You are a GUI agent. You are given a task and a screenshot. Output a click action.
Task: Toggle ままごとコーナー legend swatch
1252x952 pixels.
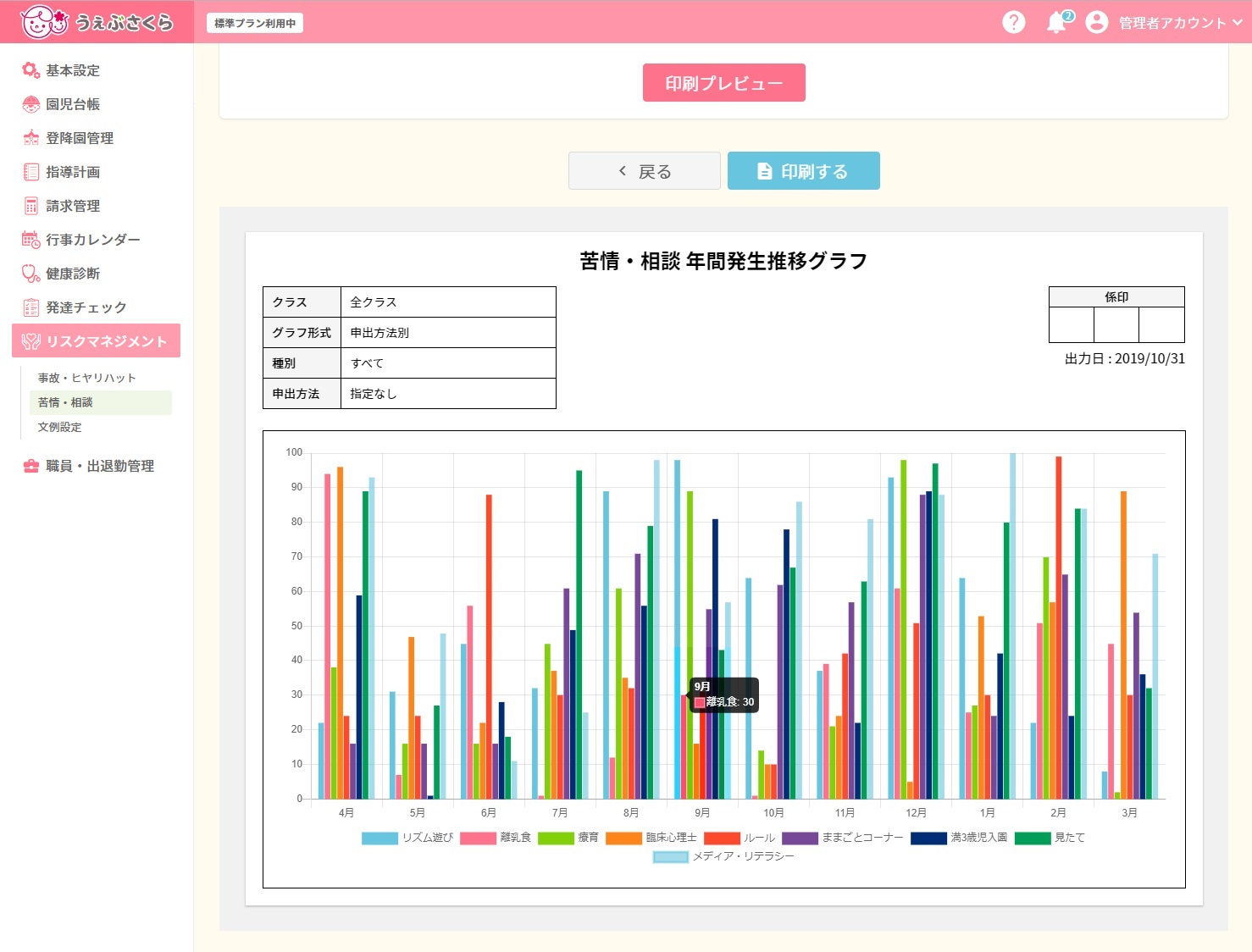[800, 838]
